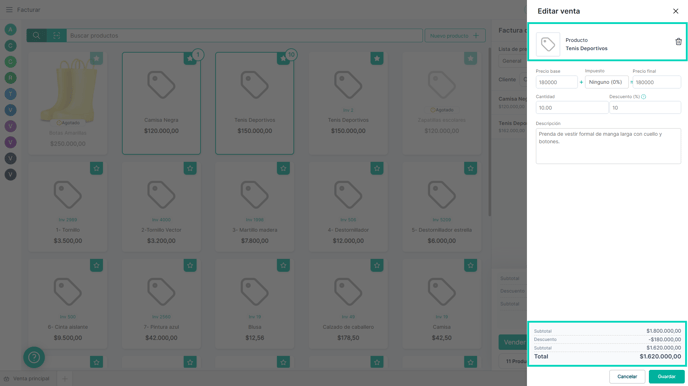
Task: Toggle favorite star on 4- Destornillador
Action: [x=377, y=168]
